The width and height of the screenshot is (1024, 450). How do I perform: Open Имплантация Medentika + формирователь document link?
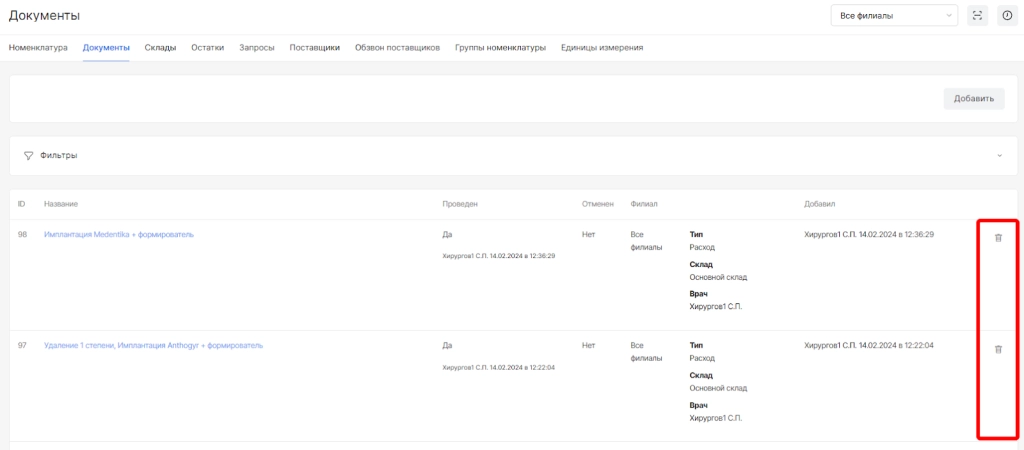pyautogui.click(x=118, y=234)
